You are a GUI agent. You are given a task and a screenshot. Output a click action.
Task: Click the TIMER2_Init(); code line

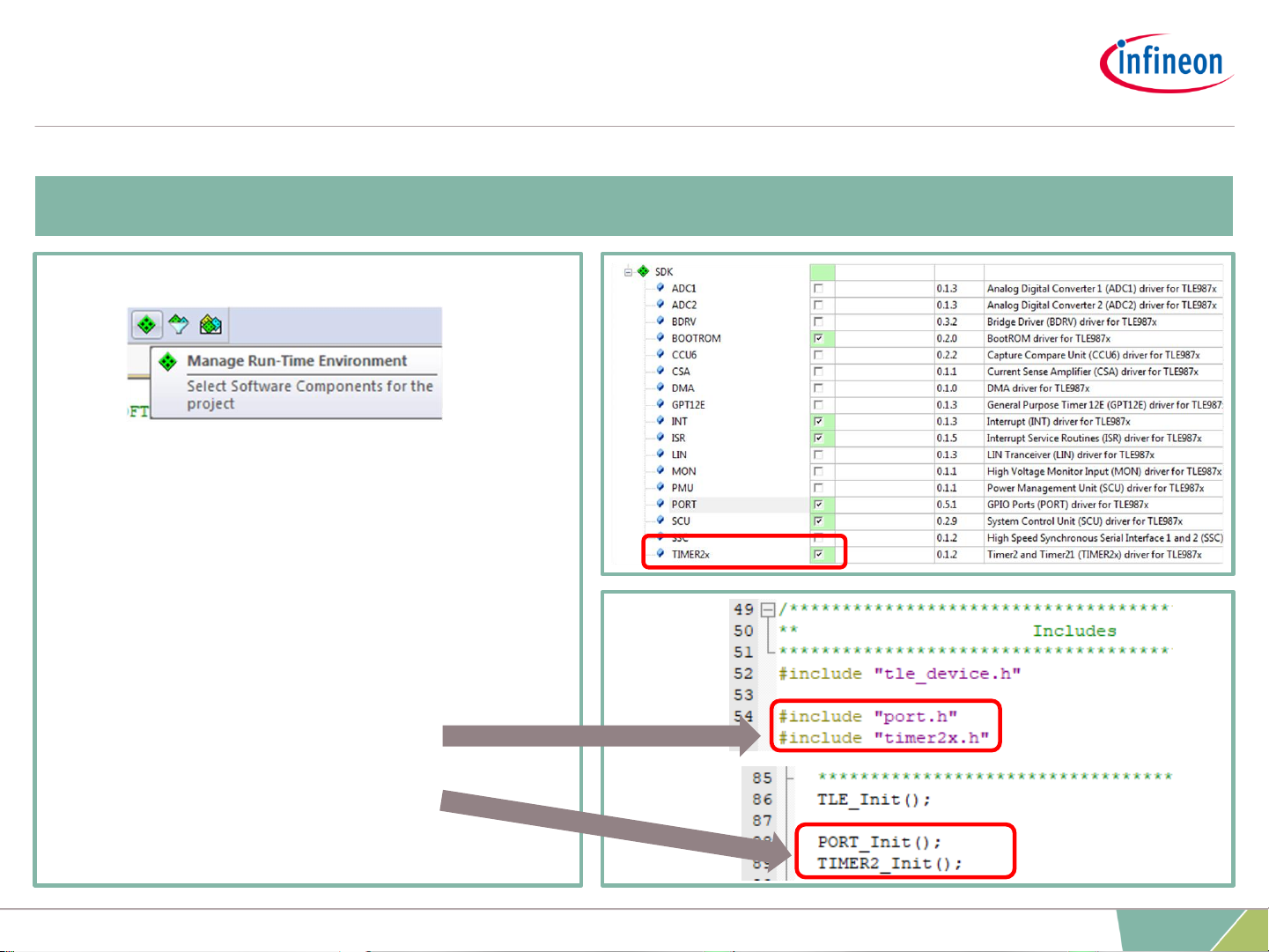[x=889, y=864]
